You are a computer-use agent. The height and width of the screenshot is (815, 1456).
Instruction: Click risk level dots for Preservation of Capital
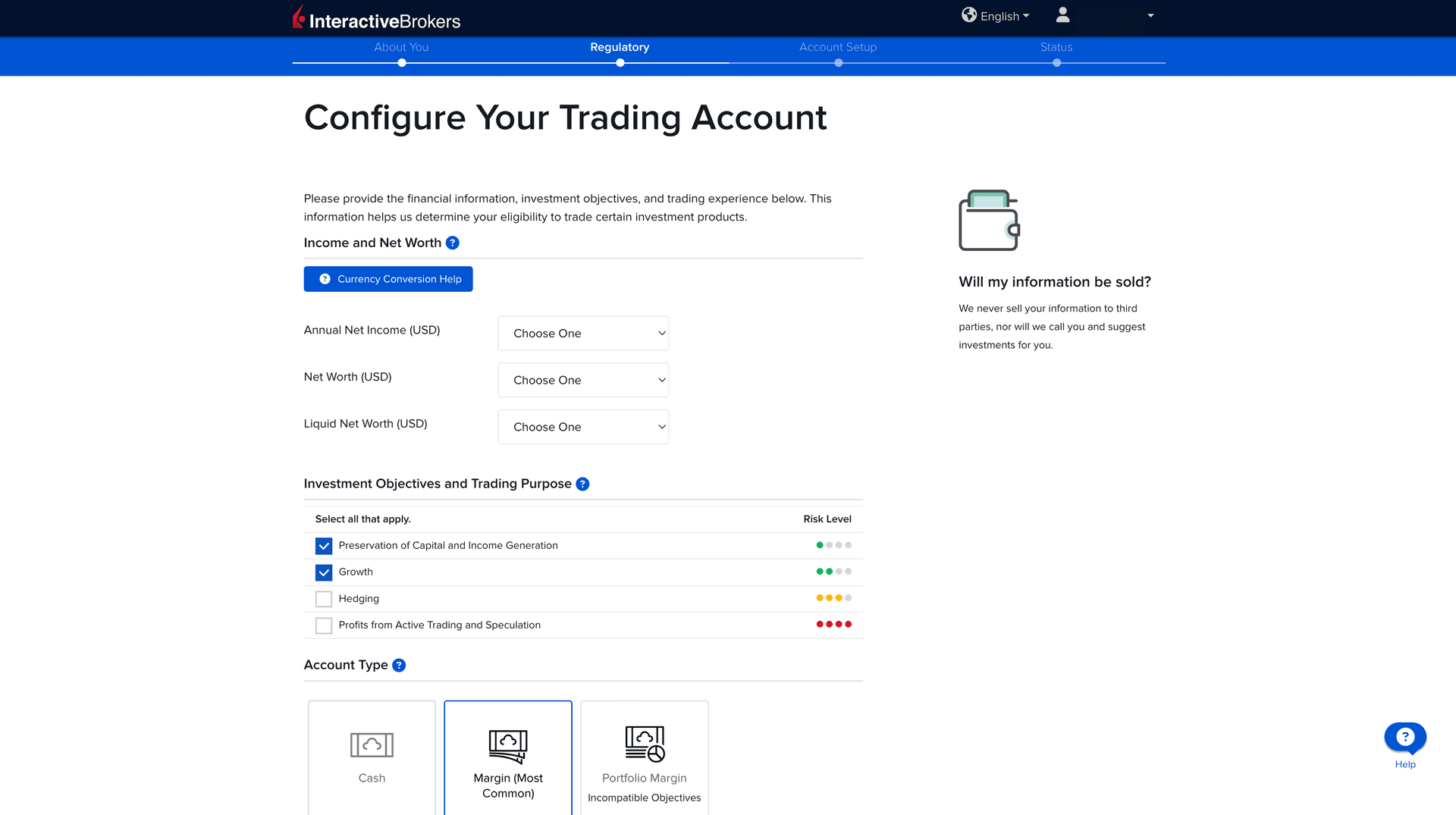click(833, 545)
